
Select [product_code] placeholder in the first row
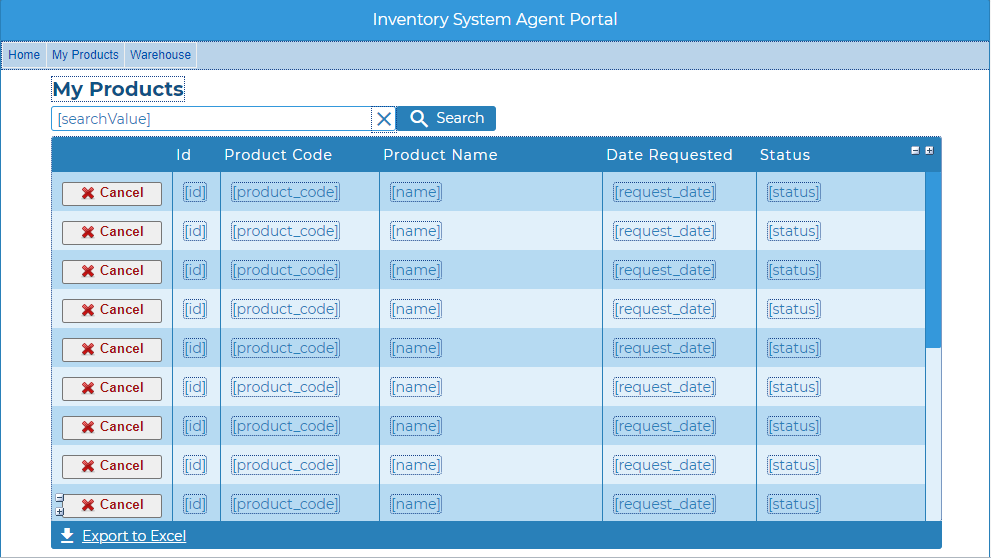click(x=285, y=192)
